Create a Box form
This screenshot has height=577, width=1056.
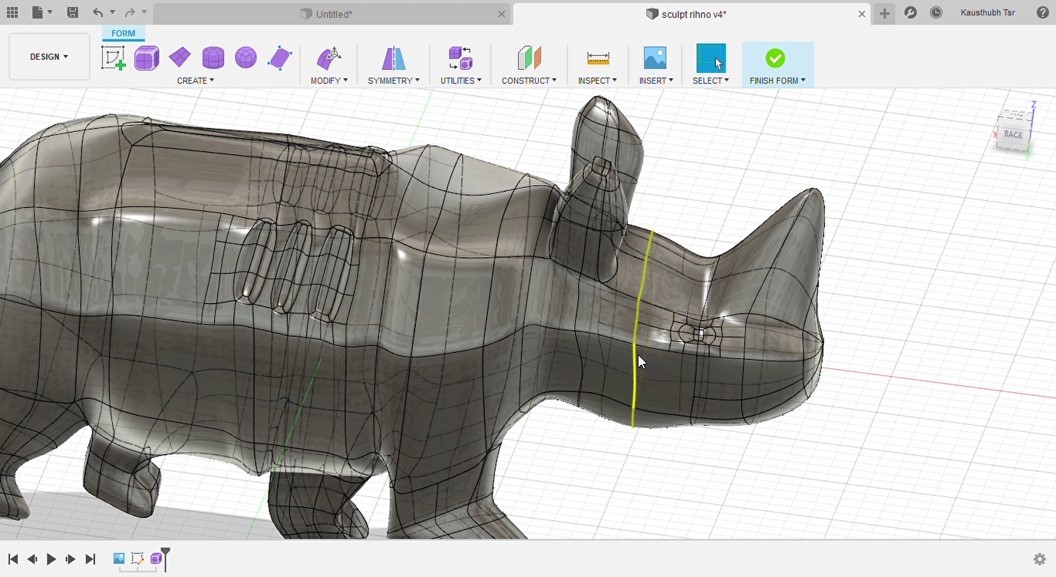click(x=146, y=58)
